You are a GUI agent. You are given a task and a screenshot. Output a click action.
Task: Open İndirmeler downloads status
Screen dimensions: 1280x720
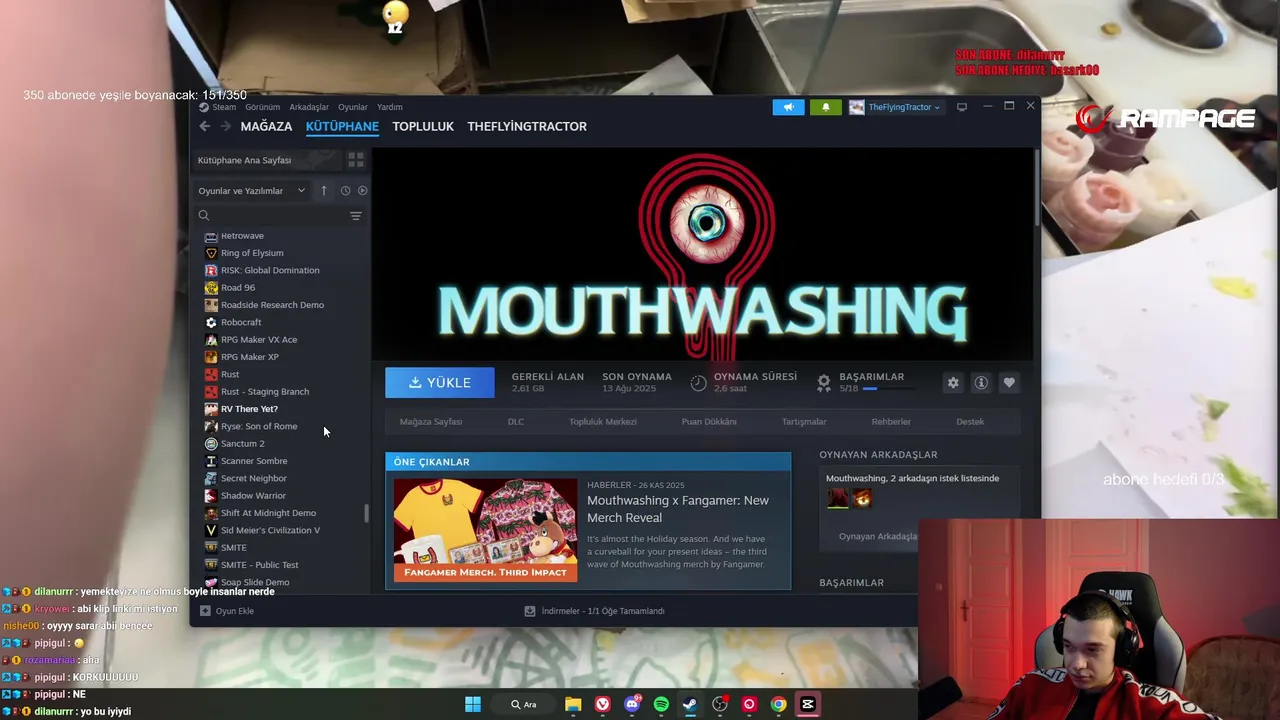(x=595, y=611)
